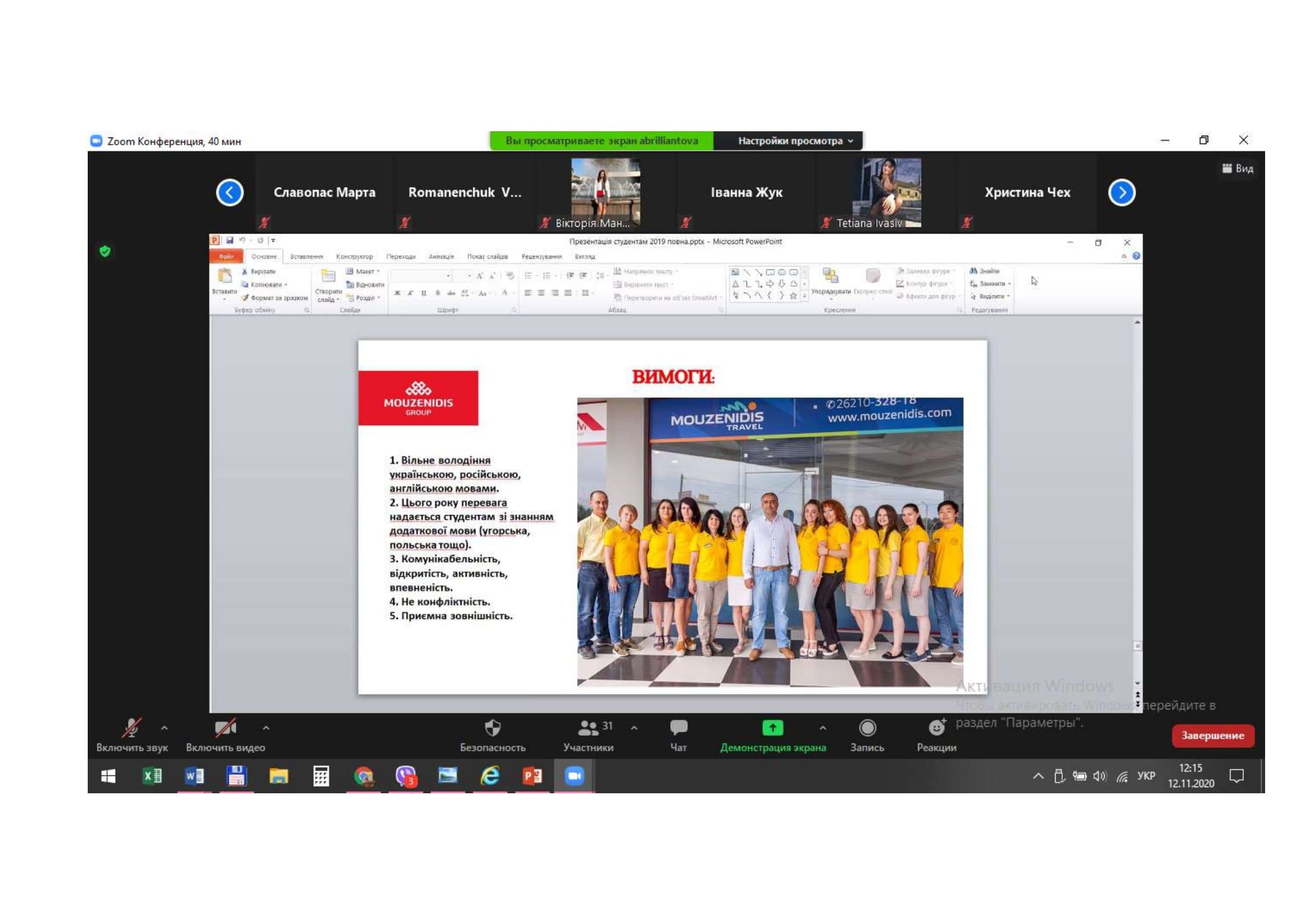Click the Windows Start button
The height and width of the screenshot is (924, 1307).
[x=108, y=776]
